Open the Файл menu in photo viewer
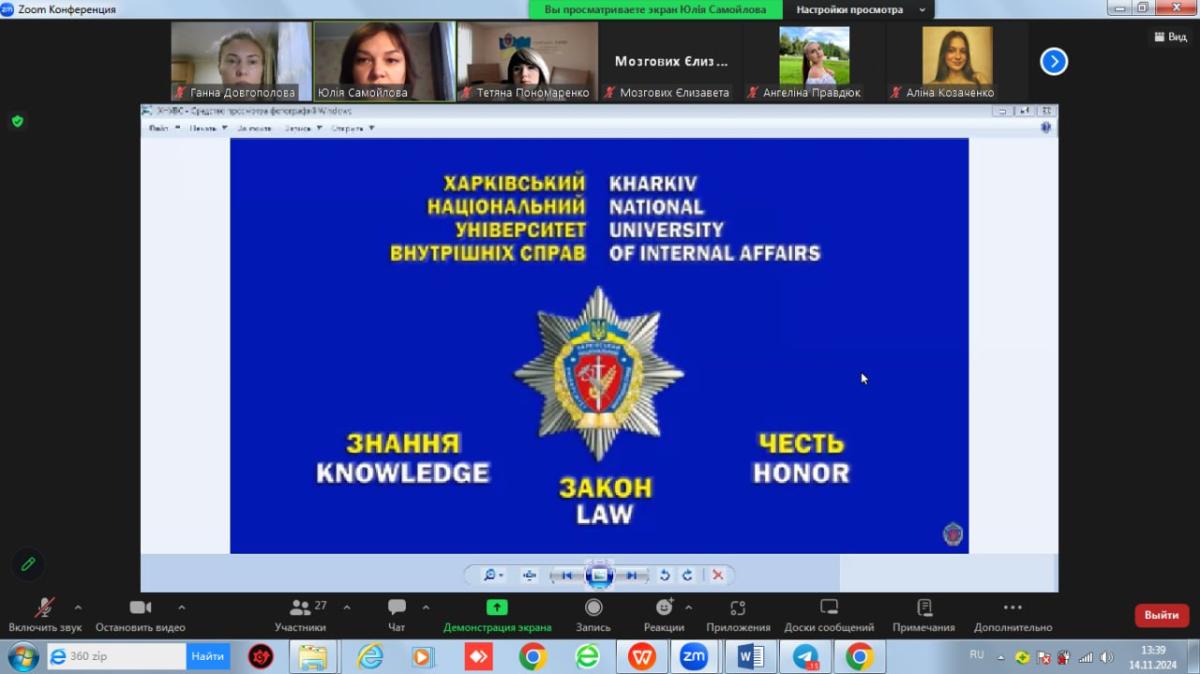Viewport: 1200px width, 674px height. 162,128
